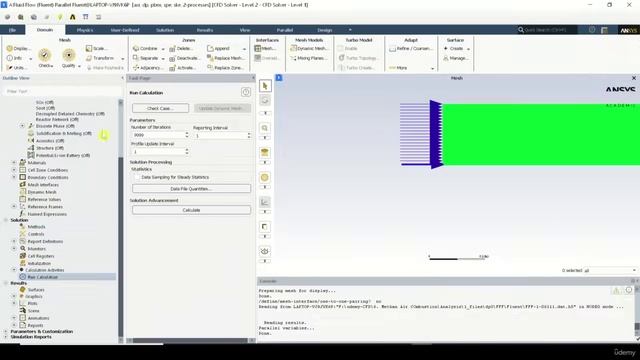
Task: Click the Data File Quantities button
Action: [191, 189]
